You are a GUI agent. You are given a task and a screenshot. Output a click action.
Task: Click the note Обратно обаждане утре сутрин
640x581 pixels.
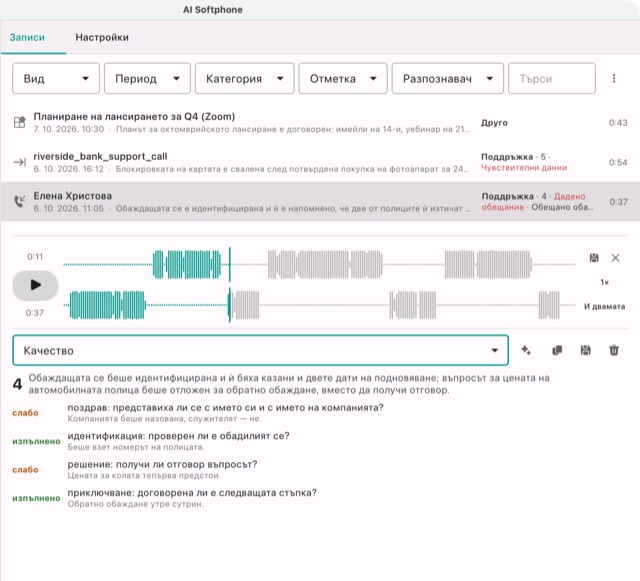[135, 504]
